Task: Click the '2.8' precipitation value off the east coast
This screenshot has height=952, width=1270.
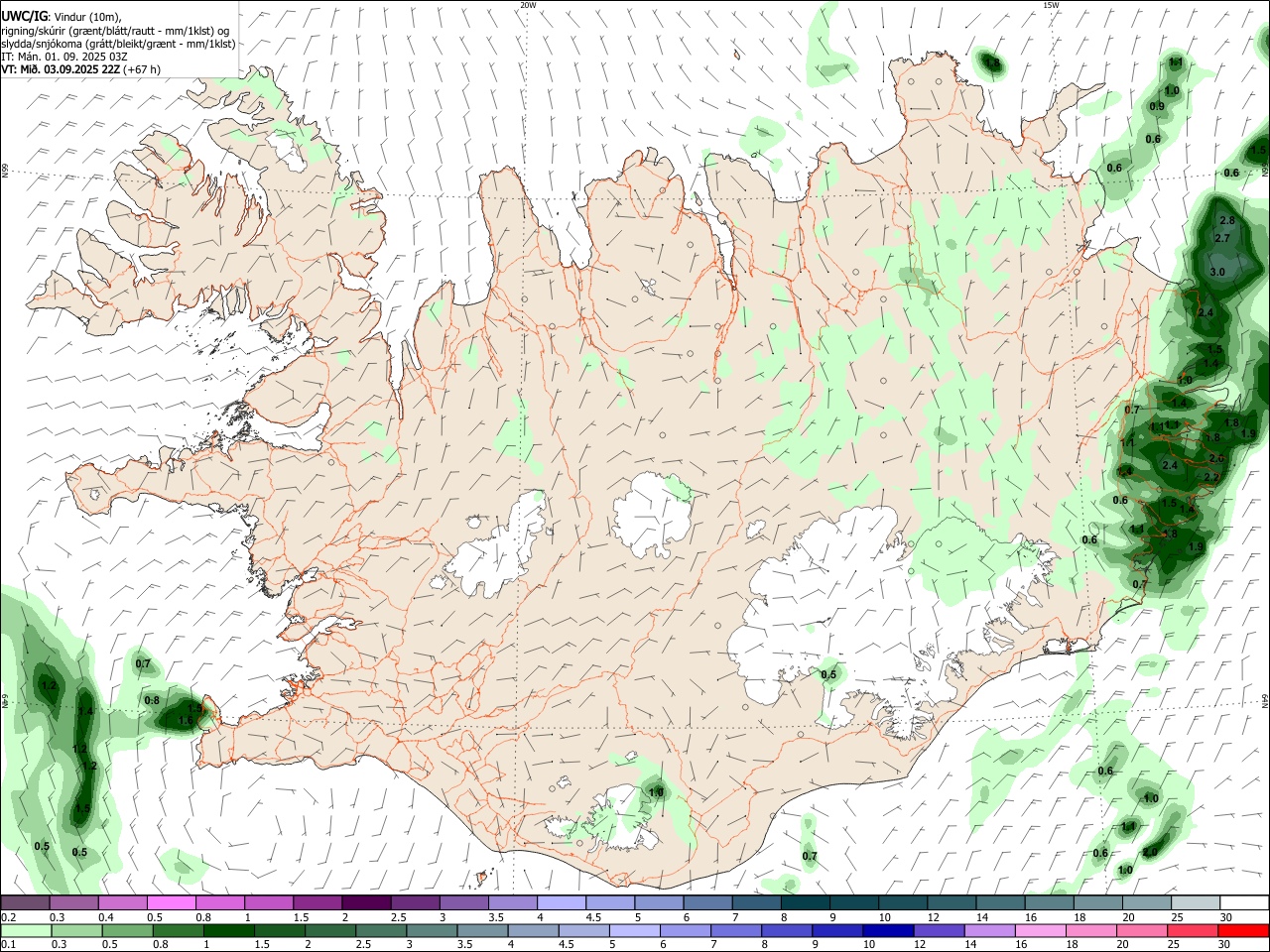Action: (1226, 220)
